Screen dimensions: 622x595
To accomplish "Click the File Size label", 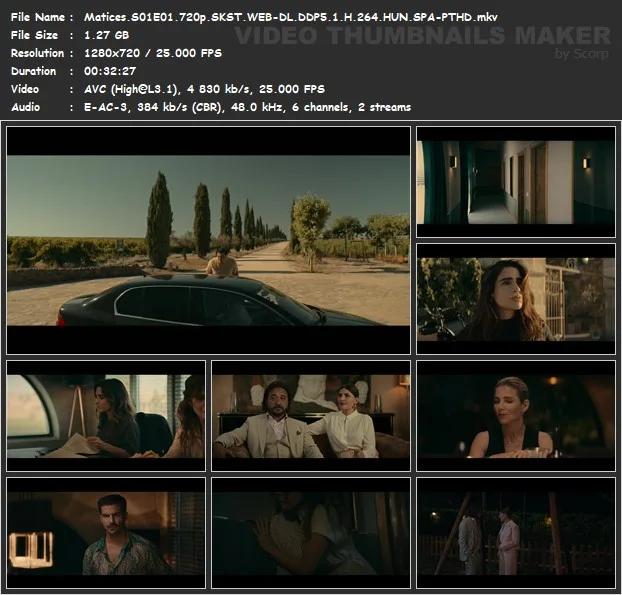I will pos(35,35).
